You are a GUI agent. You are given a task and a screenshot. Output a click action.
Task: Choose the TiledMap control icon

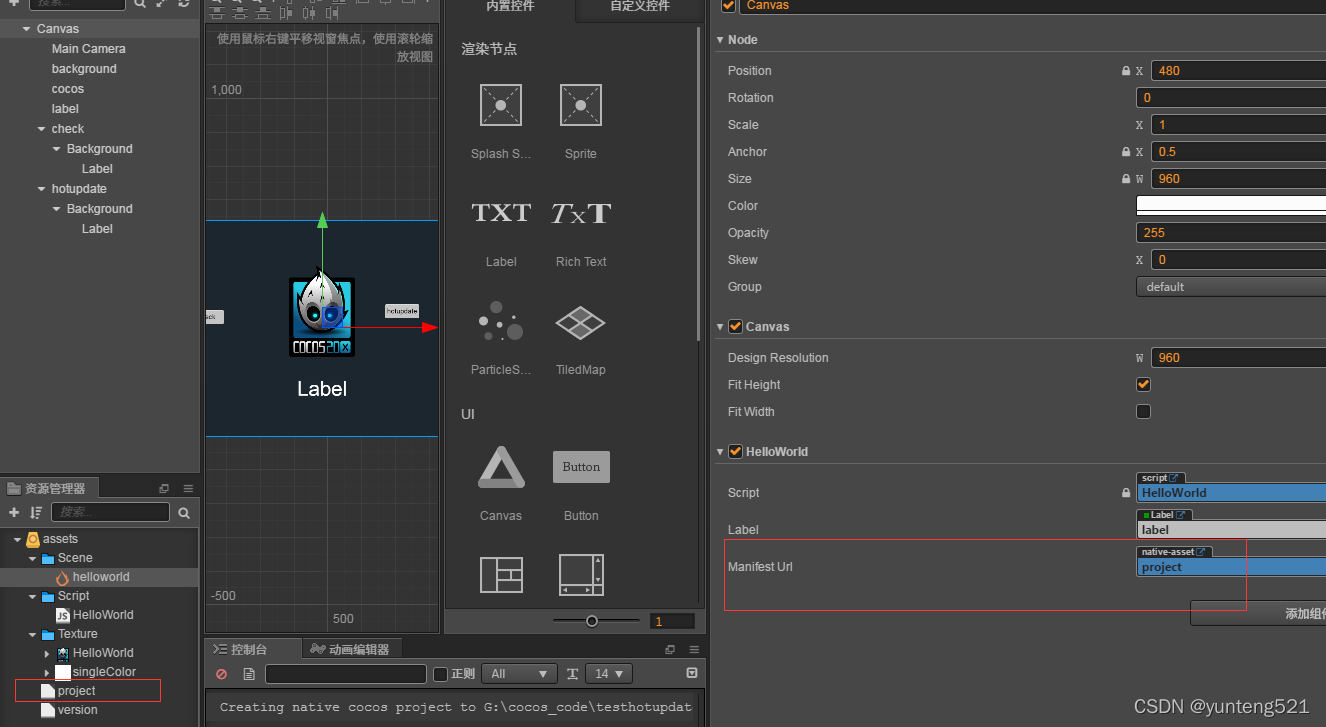click(x=580, y=322)
